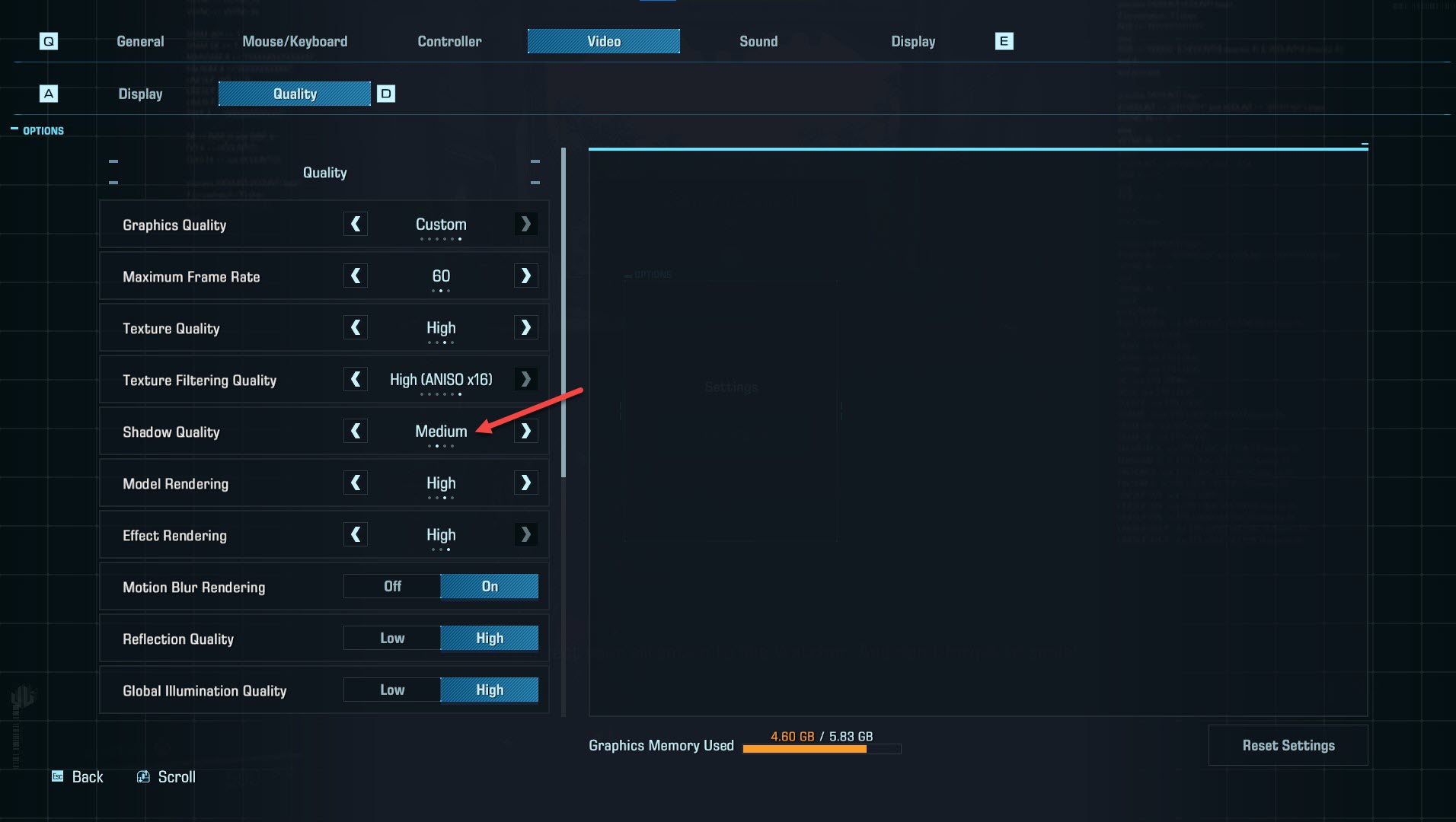Image resolution: width=1456 pixels, height=822 pixels.
Task: Click the Scroll hint label
Action: [x=177, y=776]
